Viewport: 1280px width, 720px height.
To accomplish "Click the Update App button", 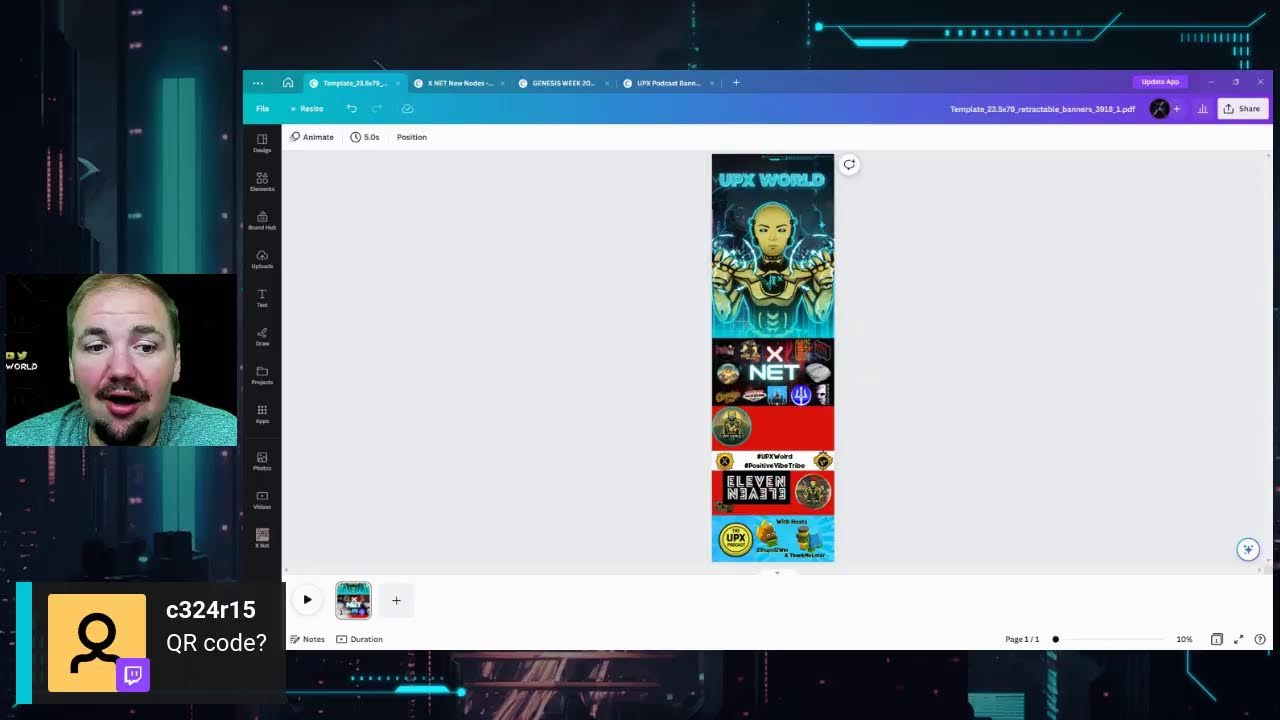I will [1160, 82].
